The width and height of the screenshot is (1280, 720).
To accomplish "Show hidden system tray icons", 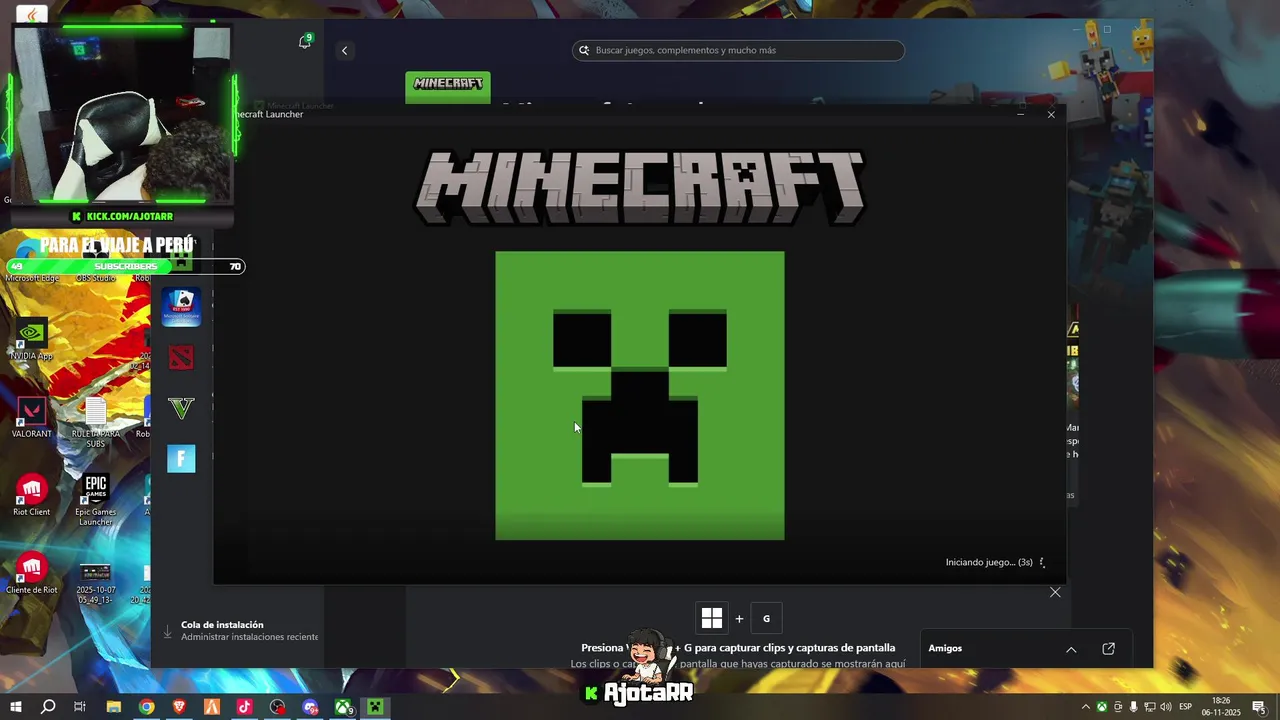I will point(1086,707).
